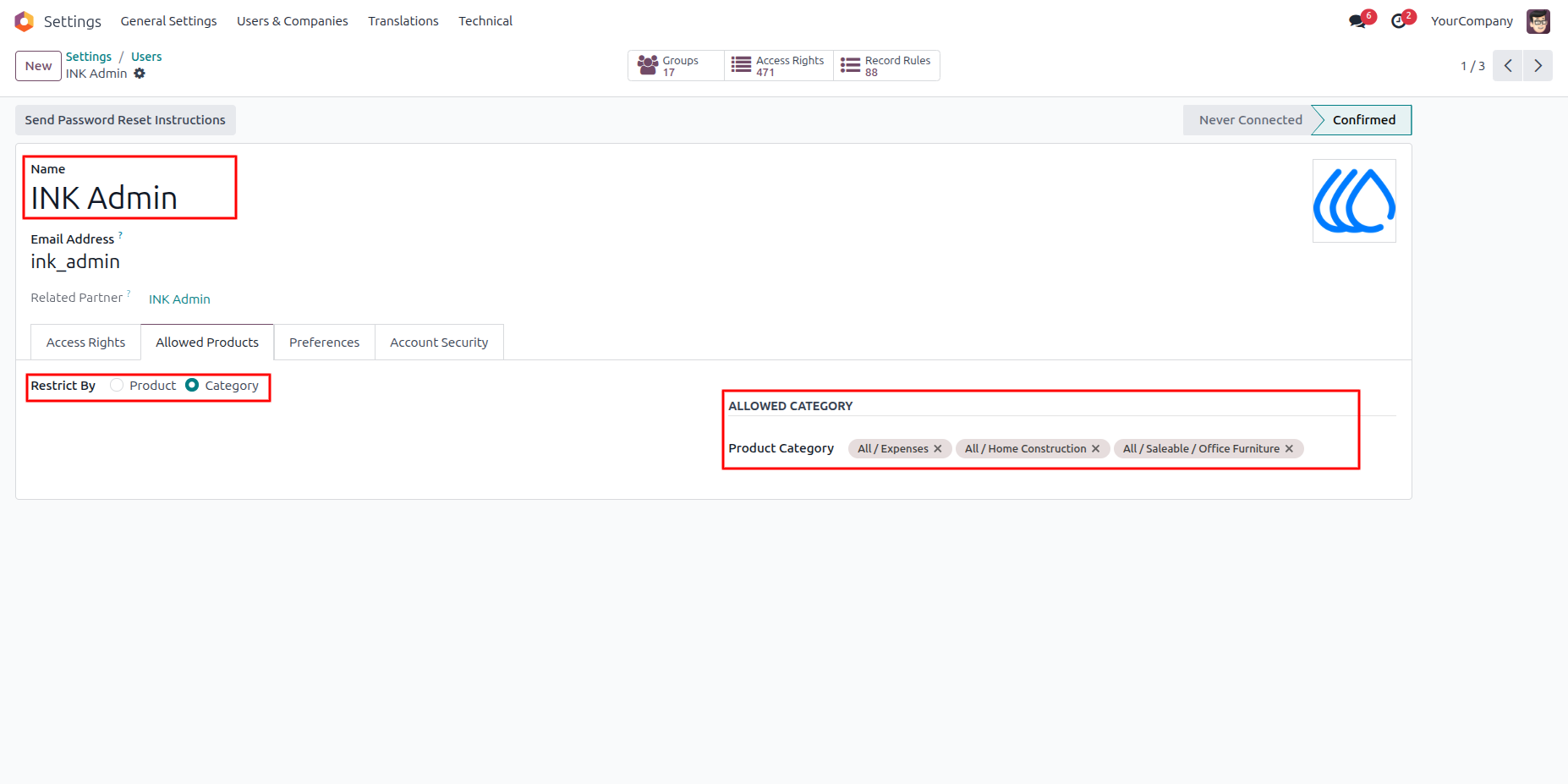Click the Settings app title
Viewport: 1568px width, 784px height.
(x=73, y=21)
